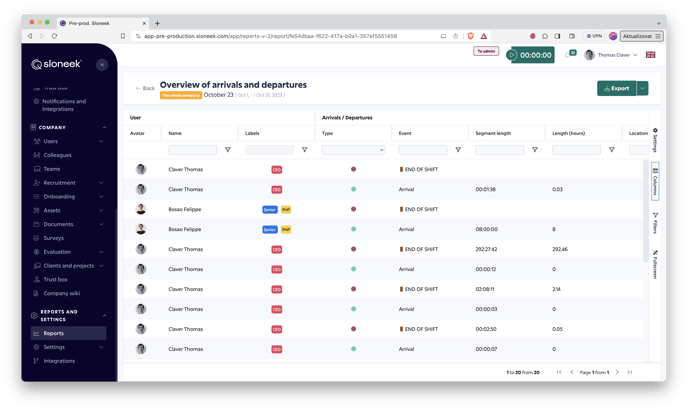Screen dimensions: 688x410
Task: Open Company wiki in sidebar
Action: (61, 293)
